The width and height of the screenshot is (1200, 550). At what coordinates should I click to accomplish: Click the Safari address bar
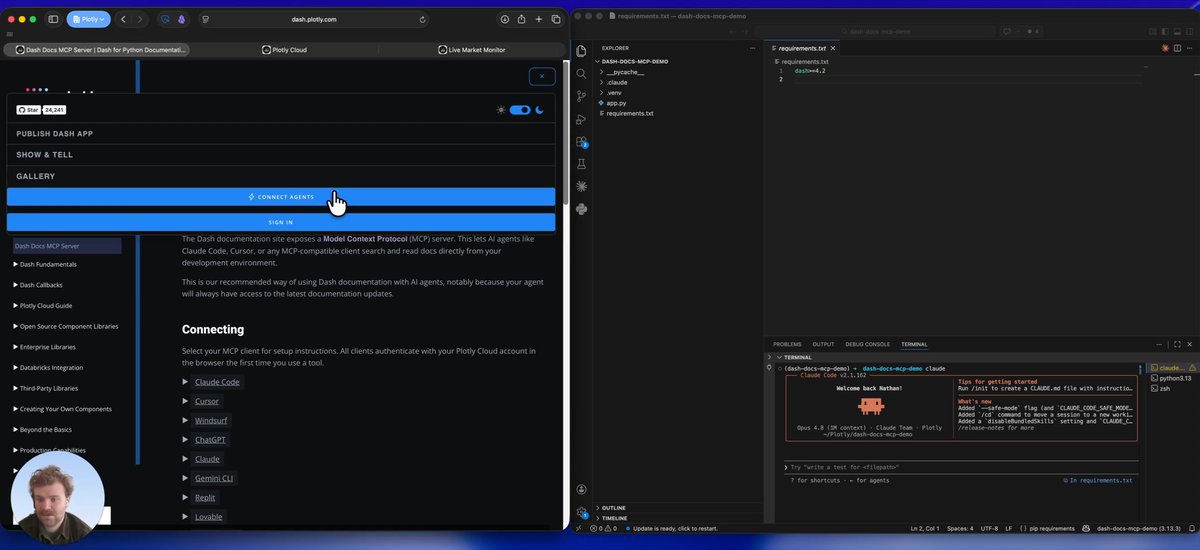314,19
